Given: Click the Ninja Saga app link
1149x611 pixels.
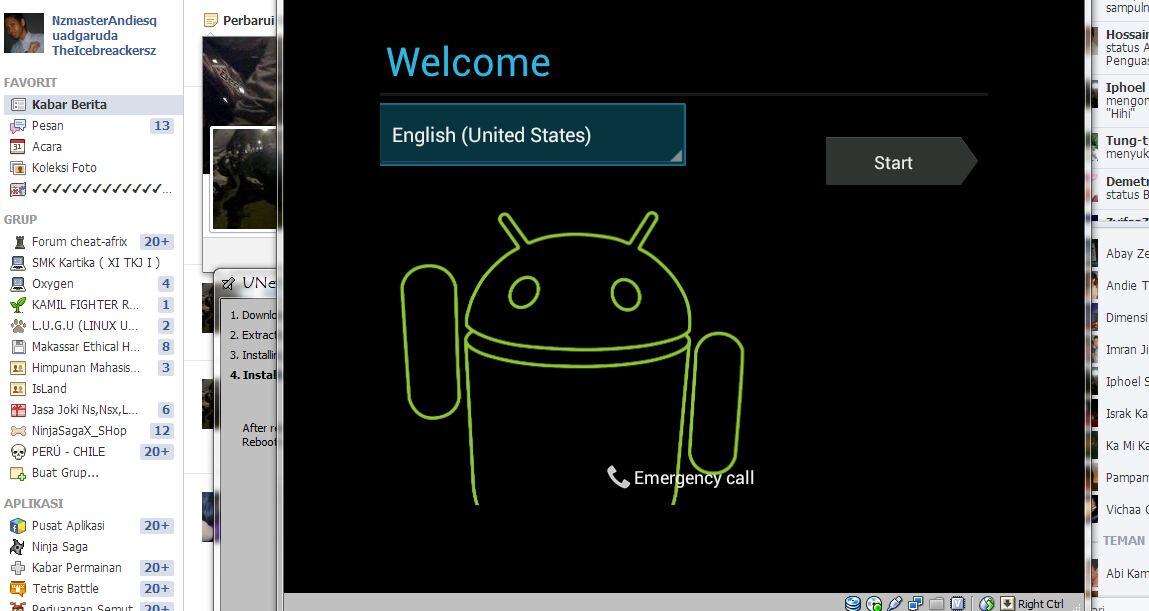Looking at the screenshot, I should pyautogui.click(x=60, y=547).
